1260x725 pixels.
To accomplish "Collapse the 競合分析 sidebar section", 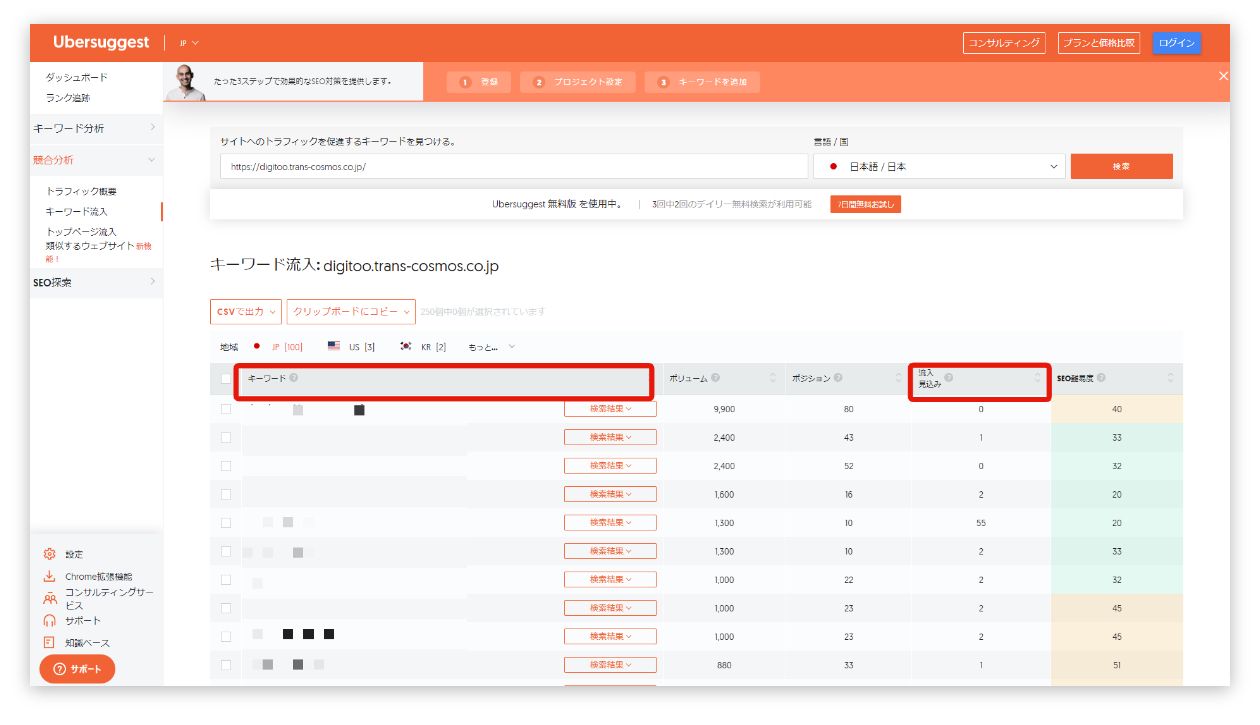I will click(x=96, y=160).
